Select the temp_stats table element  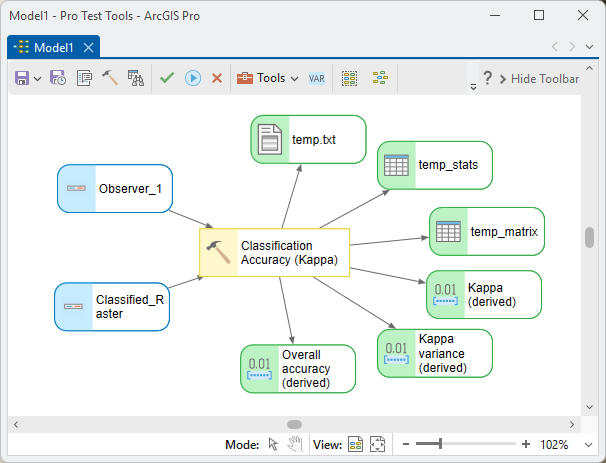435,165
